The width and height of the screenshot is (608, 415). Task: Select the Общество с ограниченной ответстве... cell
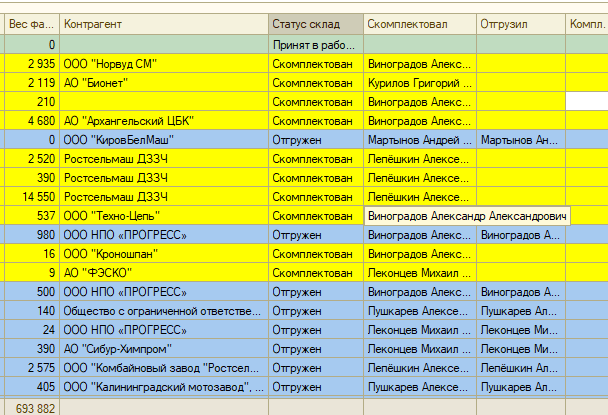click(x=164, y=311)
